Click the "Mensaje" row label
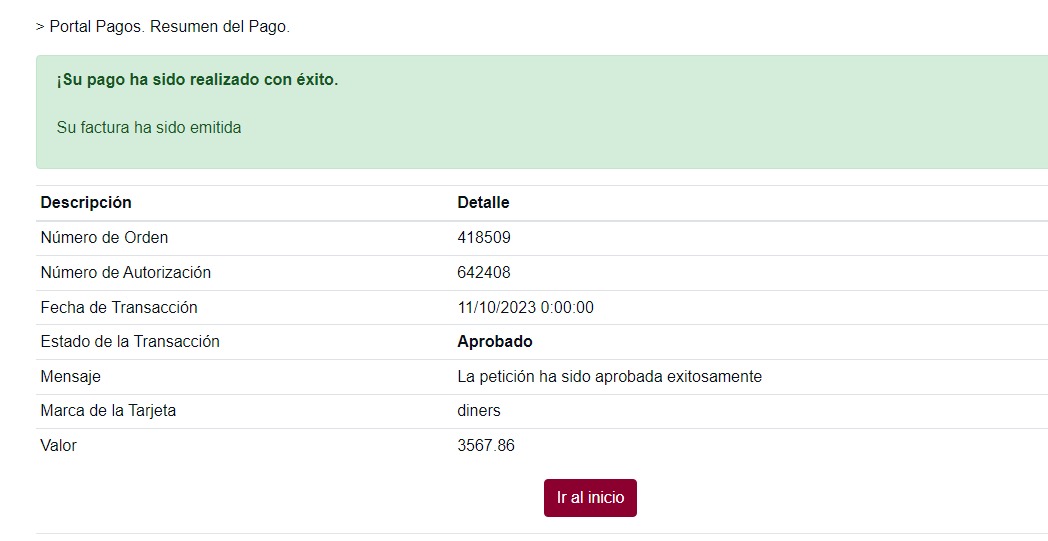 pos(70,377)
